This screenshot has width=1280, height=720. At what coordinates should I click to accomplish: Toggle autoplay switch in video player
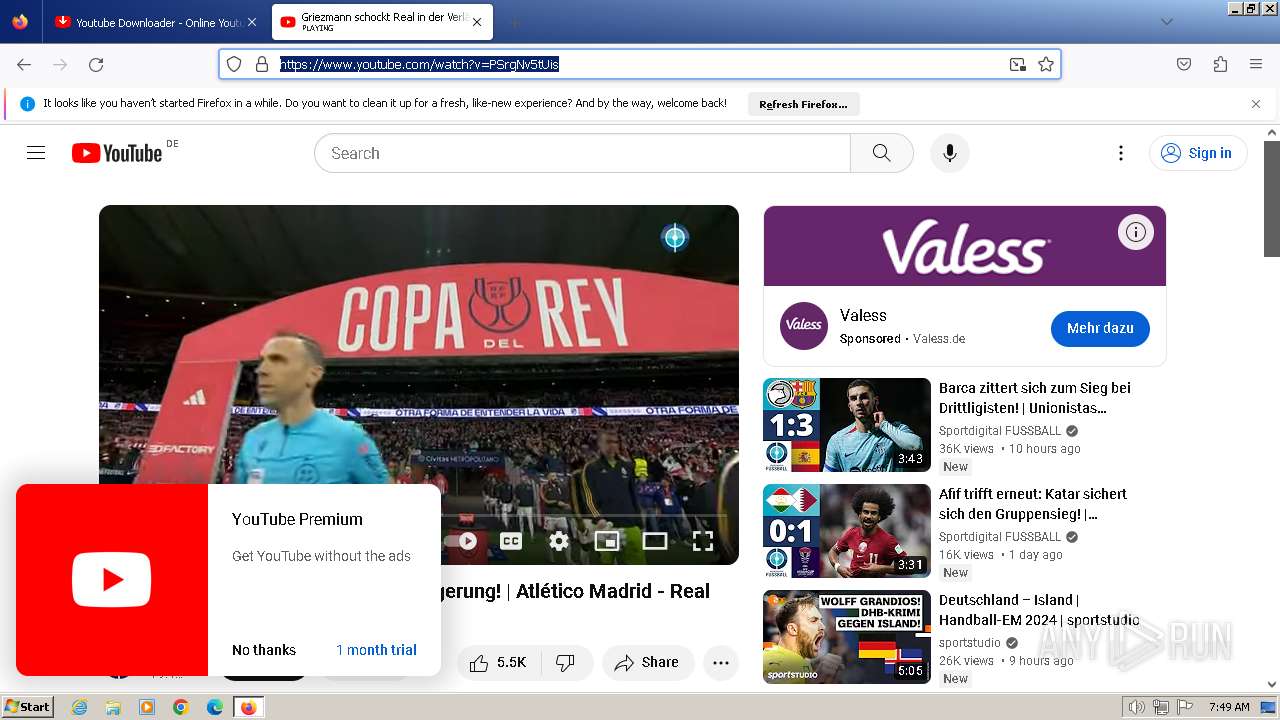click(x=462, y=541)
